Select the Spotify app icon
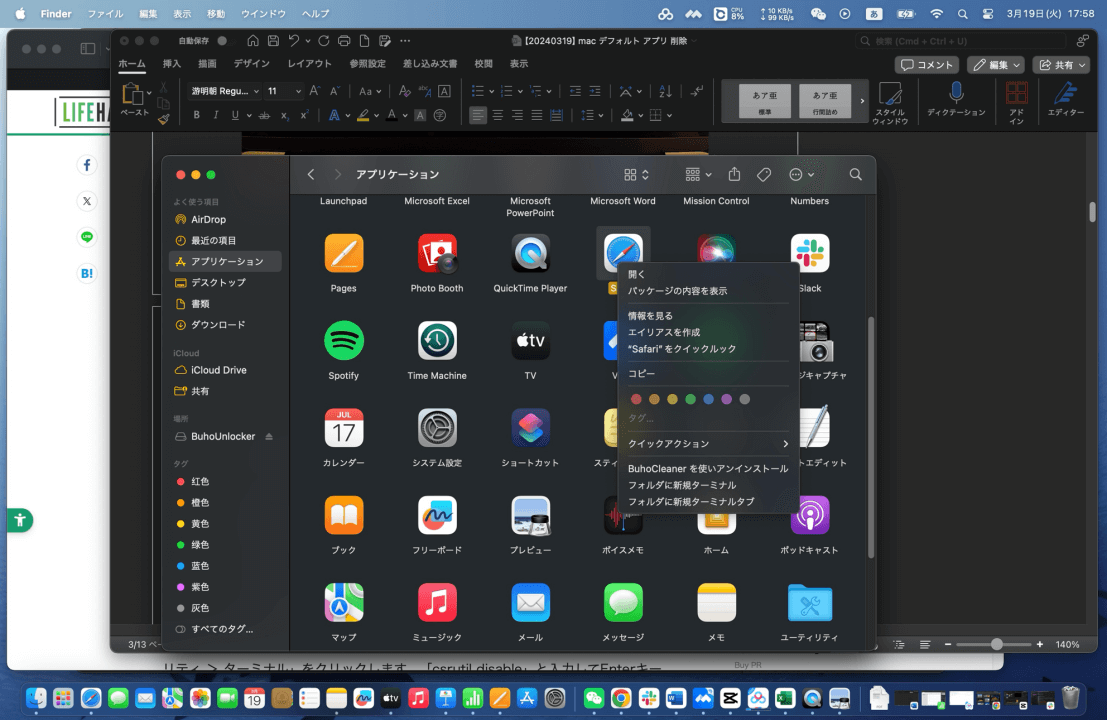Viewport: 1107px width, 720px height. click(x=344, y=340)
